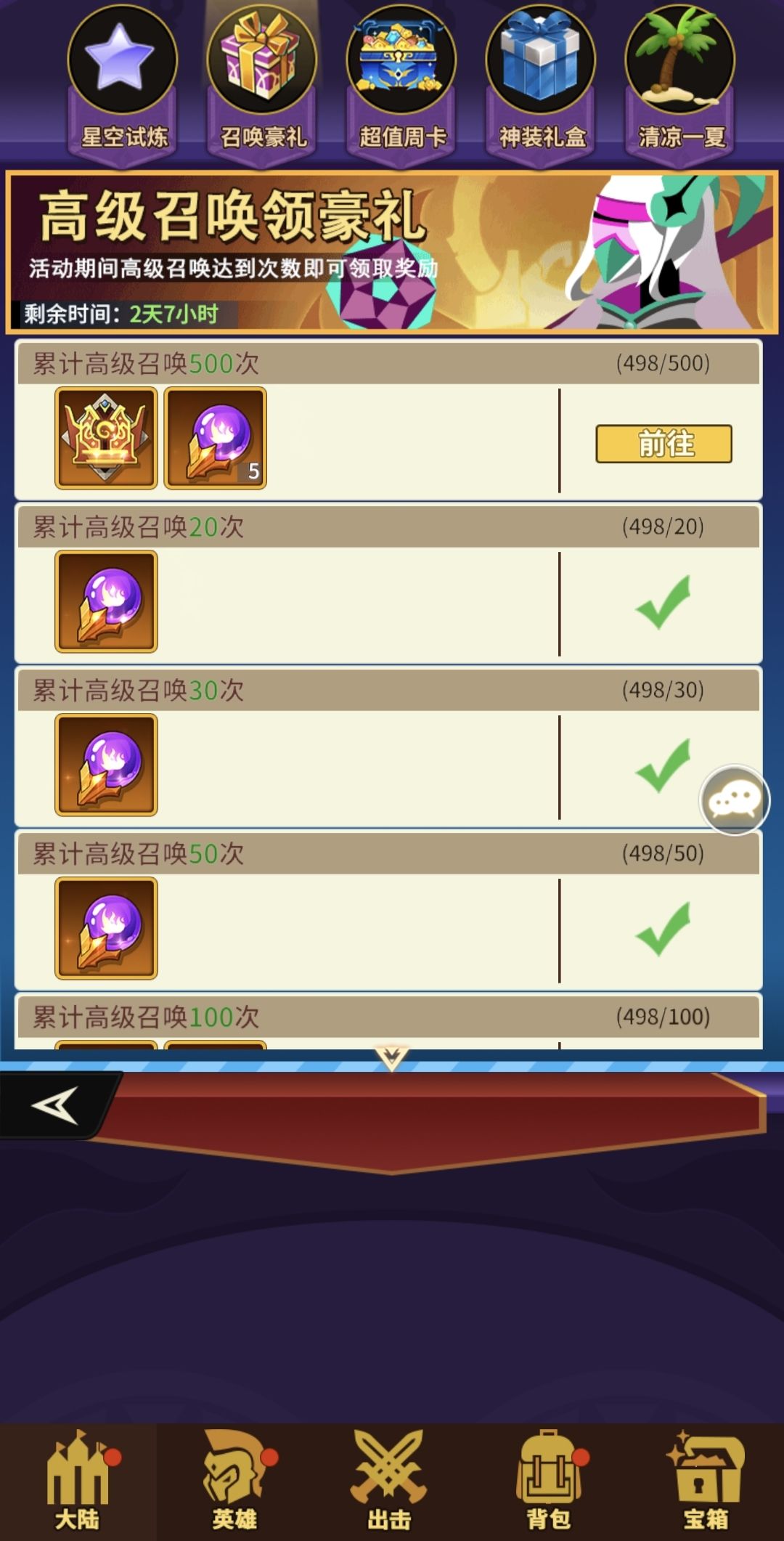Tap the purple orb reward for 20 summons

pyautogui.click(x=106, y=601)
